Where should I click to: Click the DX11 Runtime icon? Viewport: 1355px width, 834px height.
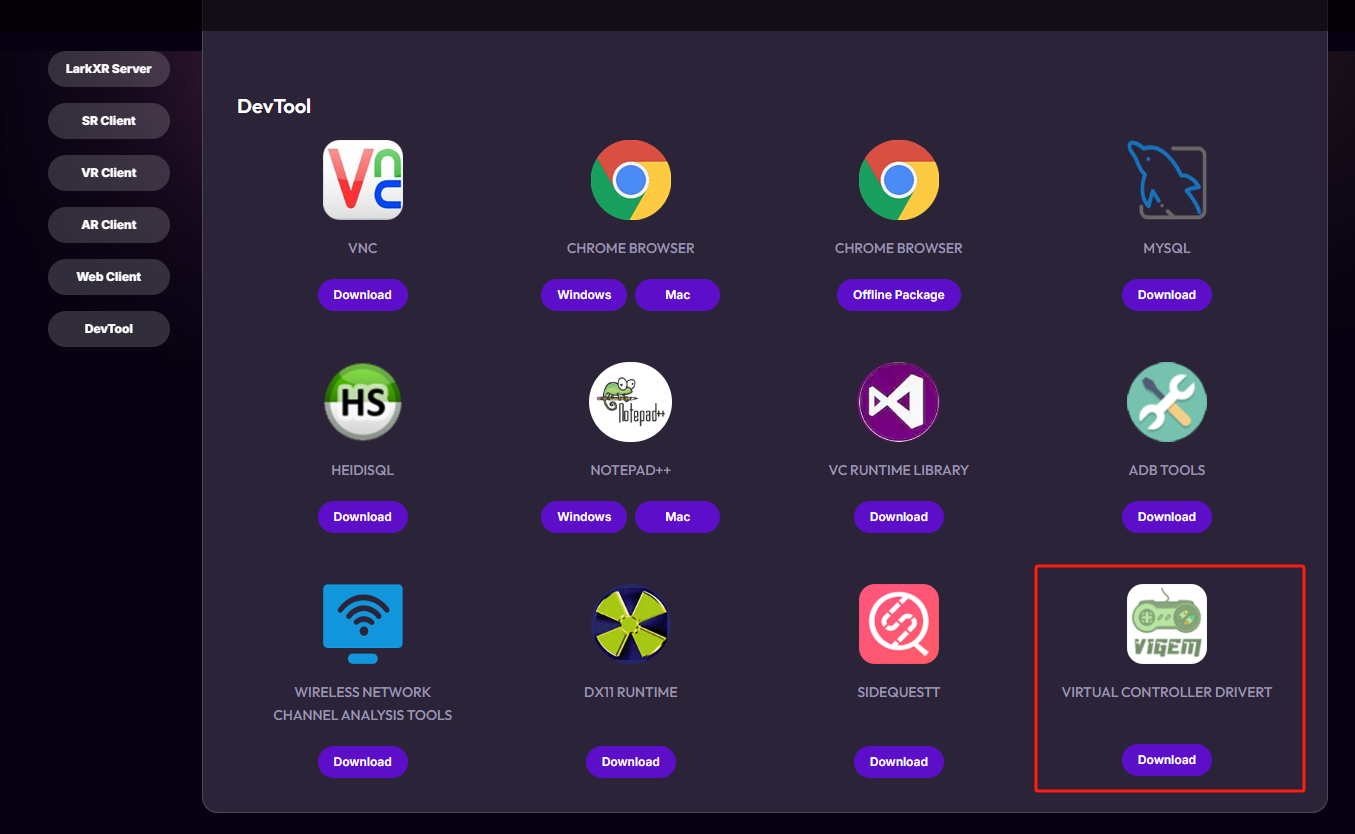(x=631, y=624)
